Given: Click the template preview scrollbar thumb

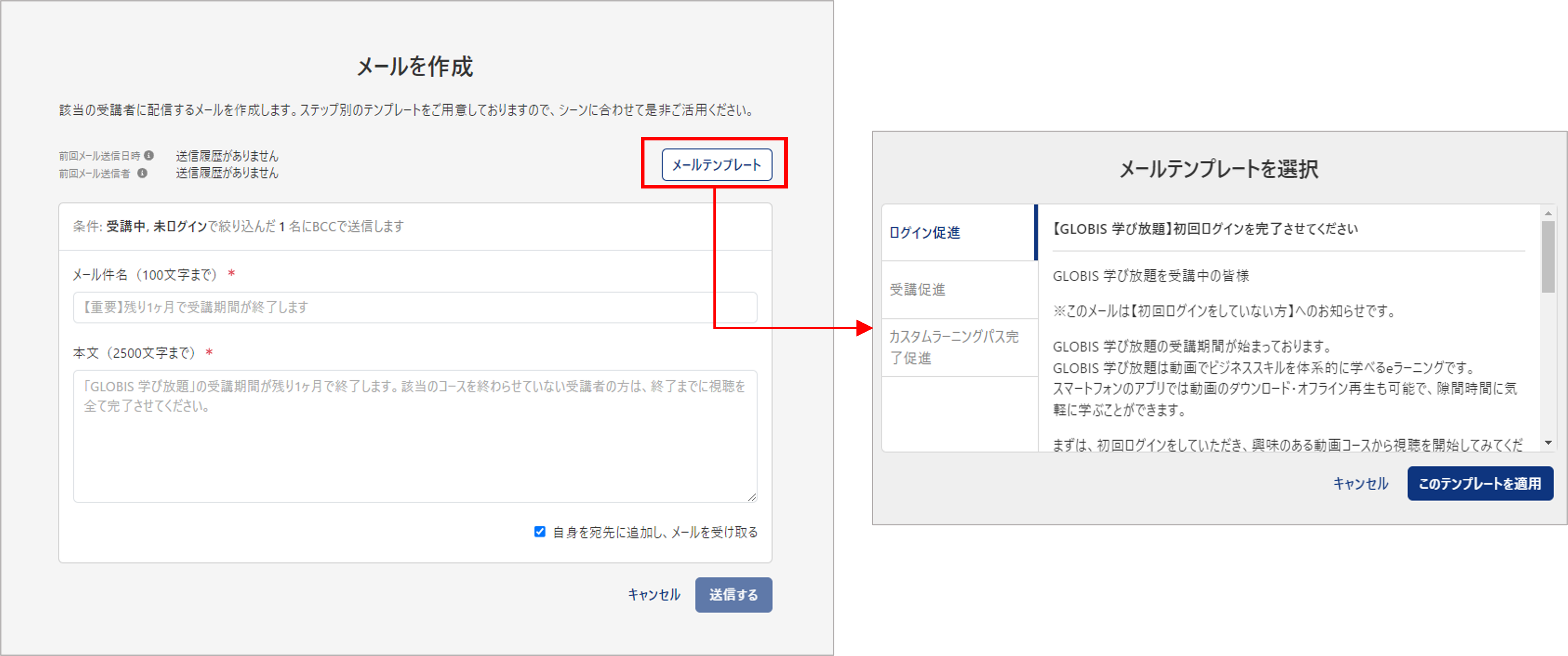Looking at the screenshot, I should pyautogui.click(x=1548, y=257).
